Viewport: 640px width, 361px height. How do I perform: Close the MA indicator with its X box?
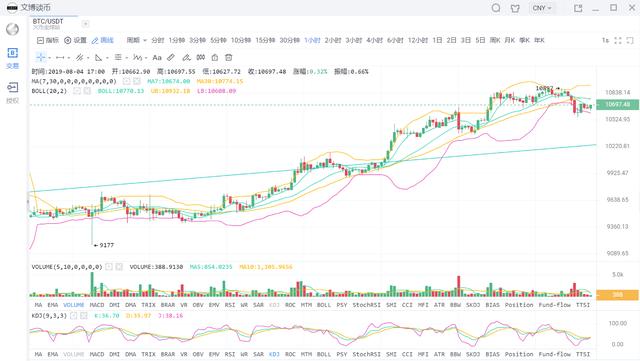tap(137, 81)
